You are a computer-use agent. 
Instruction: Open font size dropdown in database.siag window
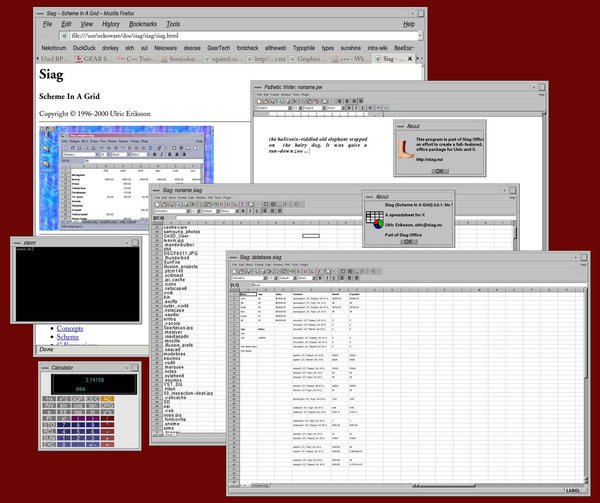click(276, 278)
